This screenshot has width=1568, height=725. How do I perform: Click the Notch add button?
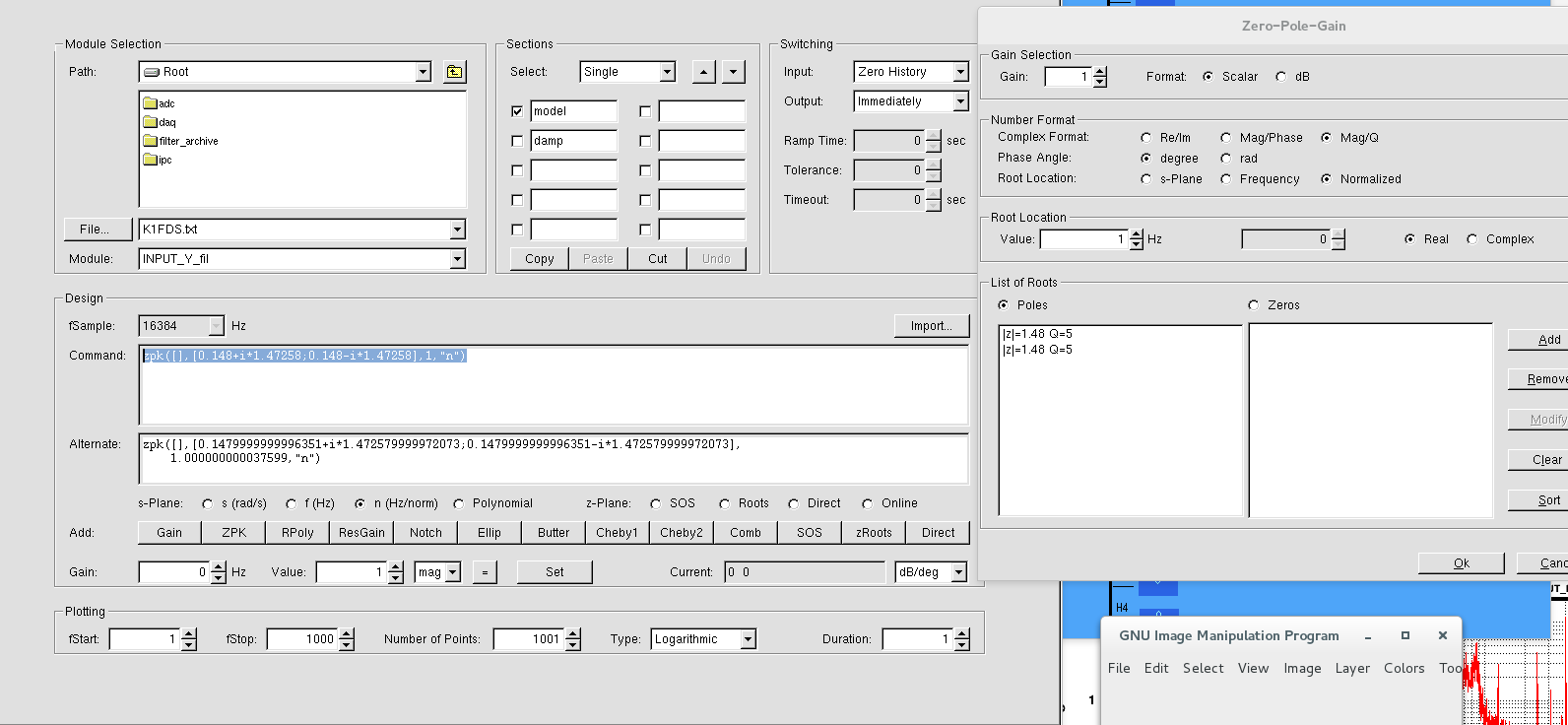pyautogui.click(x=425, y=533)
